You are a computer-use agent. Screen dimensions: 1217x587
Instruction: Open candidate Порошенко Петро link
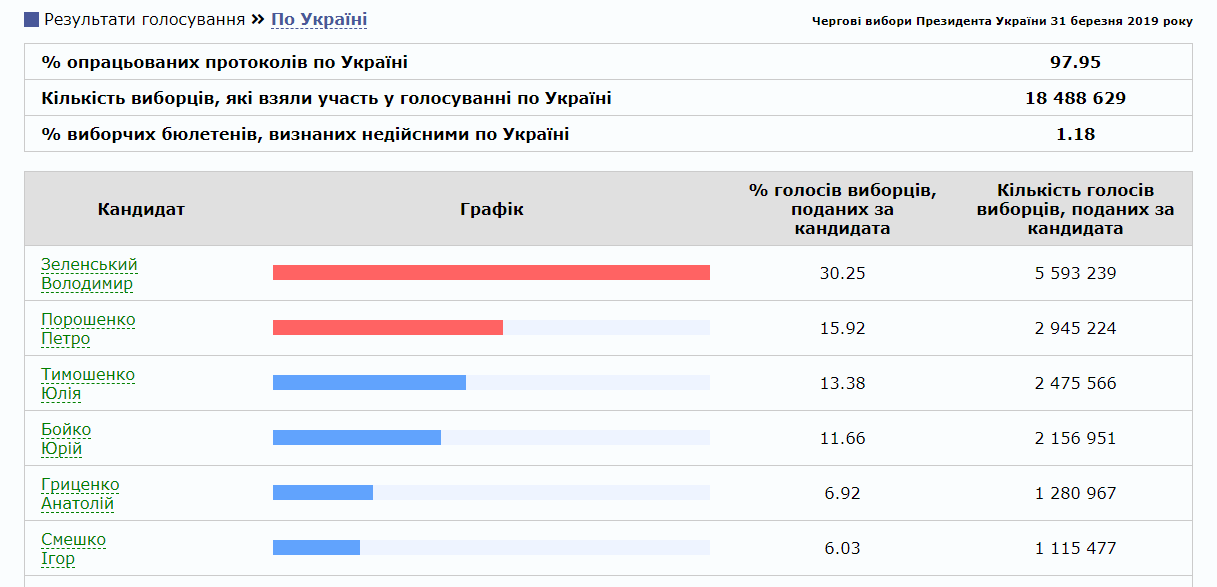(88, 328)
